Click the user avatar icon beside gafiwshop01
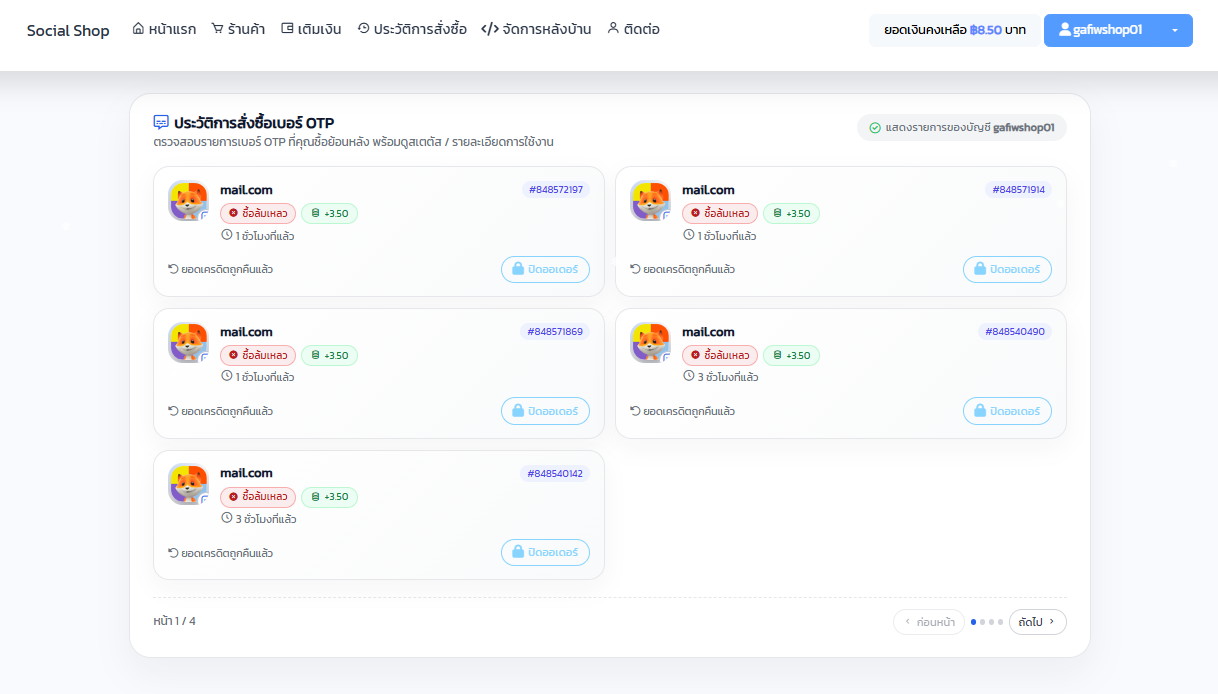 point(1065,30)
